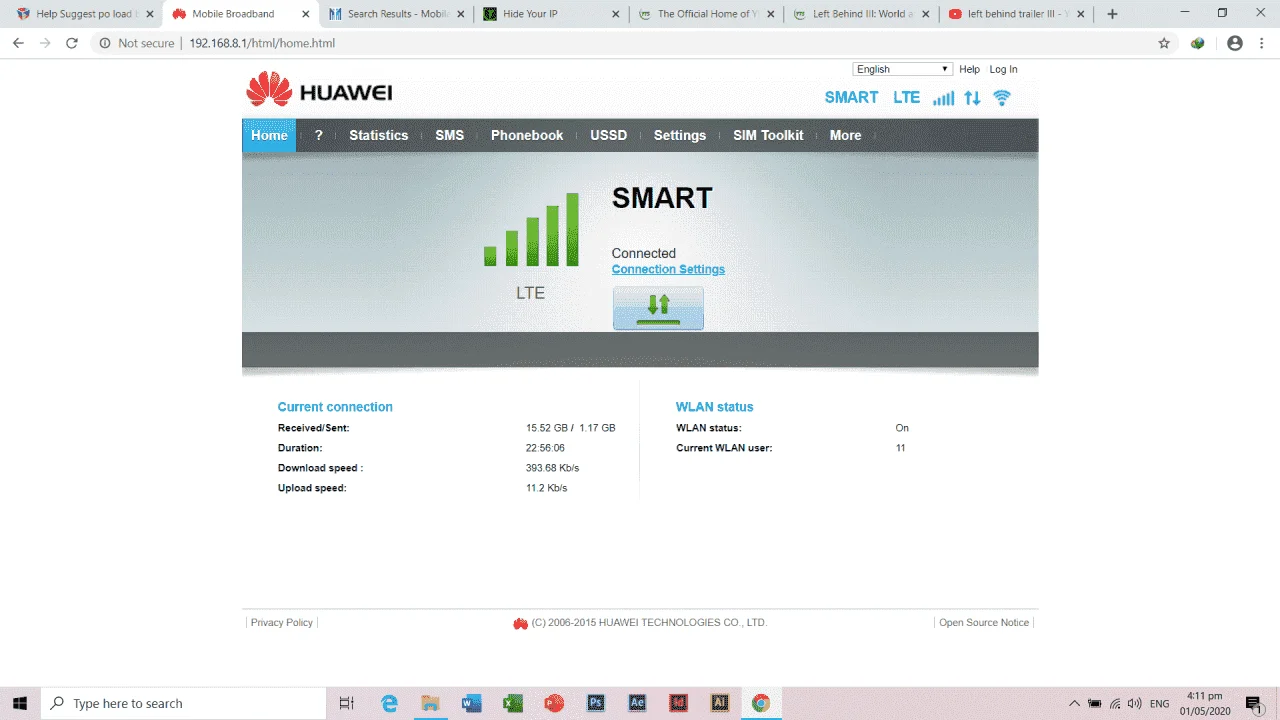The image size is (1280, 720).
Task: Click the Wi-Fi status icon in the header
Action: (1002, 98)
